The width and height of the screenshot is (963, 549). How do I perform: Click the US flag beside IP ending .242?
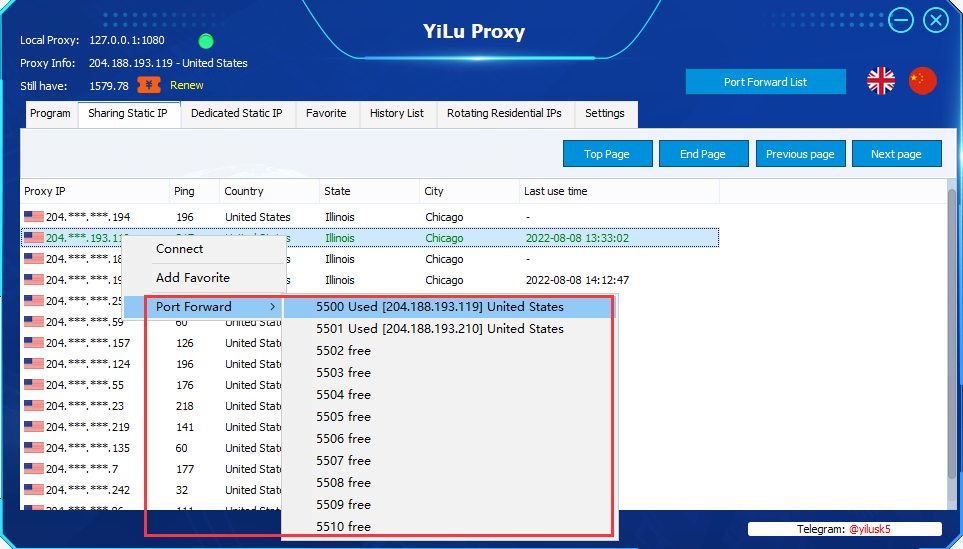pyautogui.click(x=34, y=489)
